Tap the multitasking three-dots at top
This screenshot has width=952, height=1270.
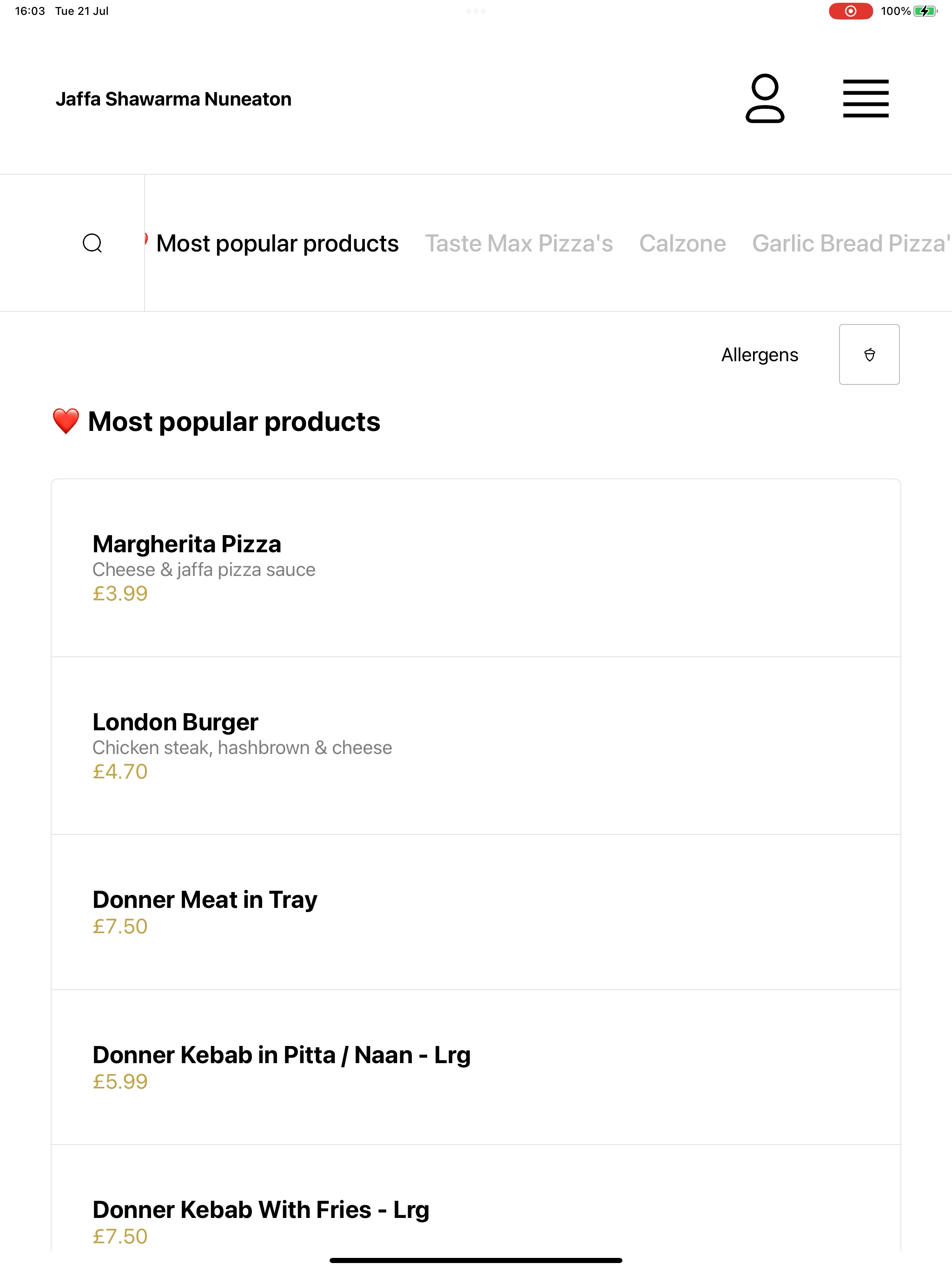(x=476, y=11)
